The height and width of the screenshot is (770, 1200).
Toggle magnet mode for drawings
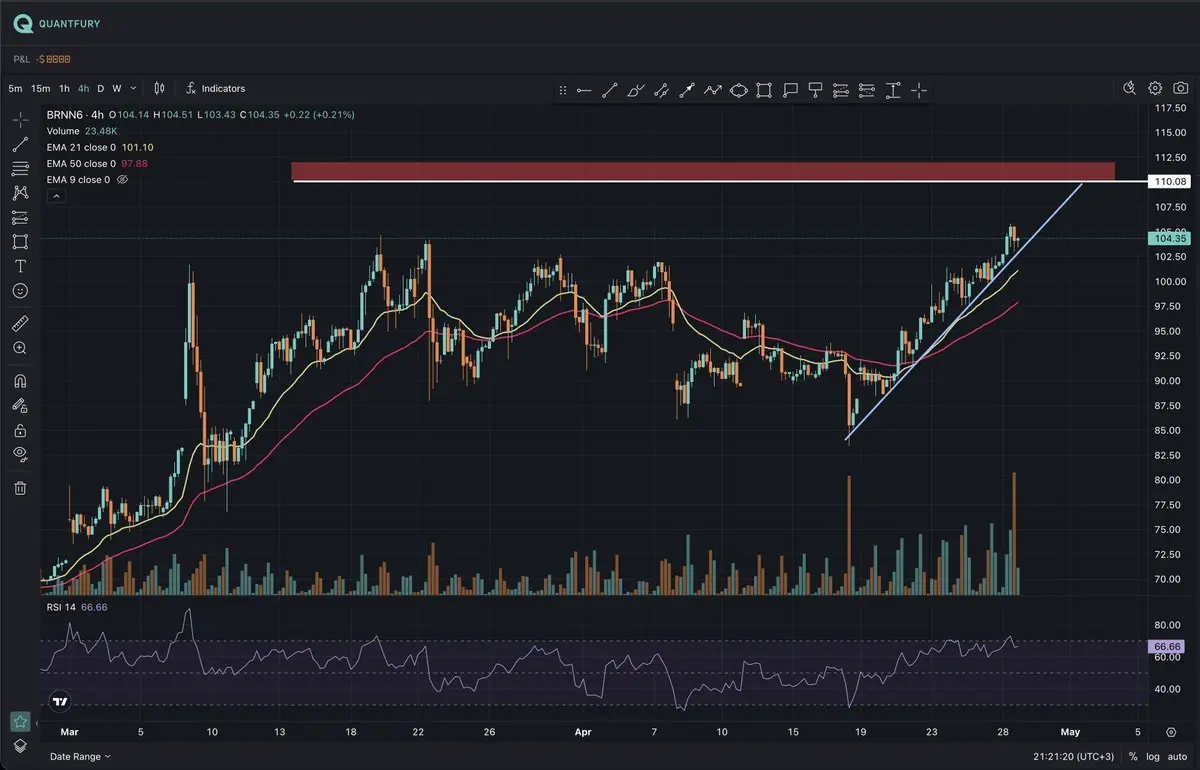[x=20, y=381]
